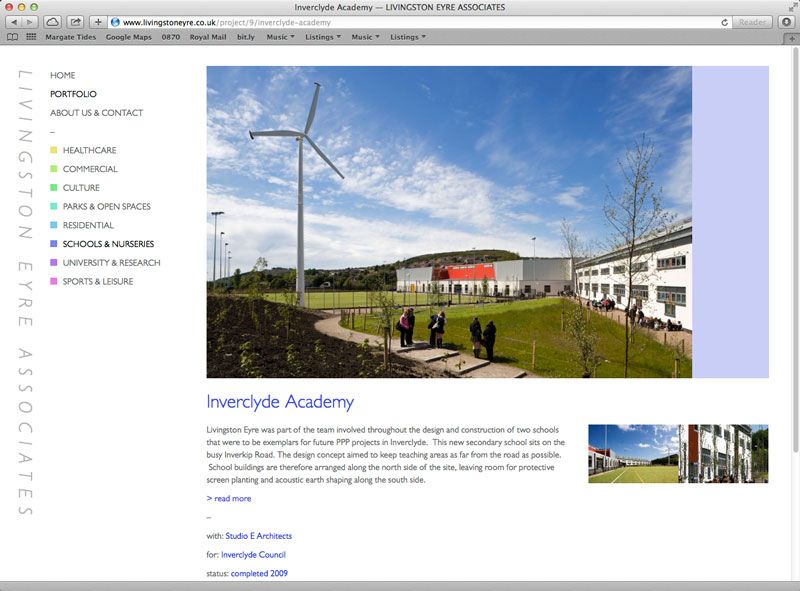Click the Inverclyde Academy thumbnail image
Screen dimensions: 800x591
678,454
